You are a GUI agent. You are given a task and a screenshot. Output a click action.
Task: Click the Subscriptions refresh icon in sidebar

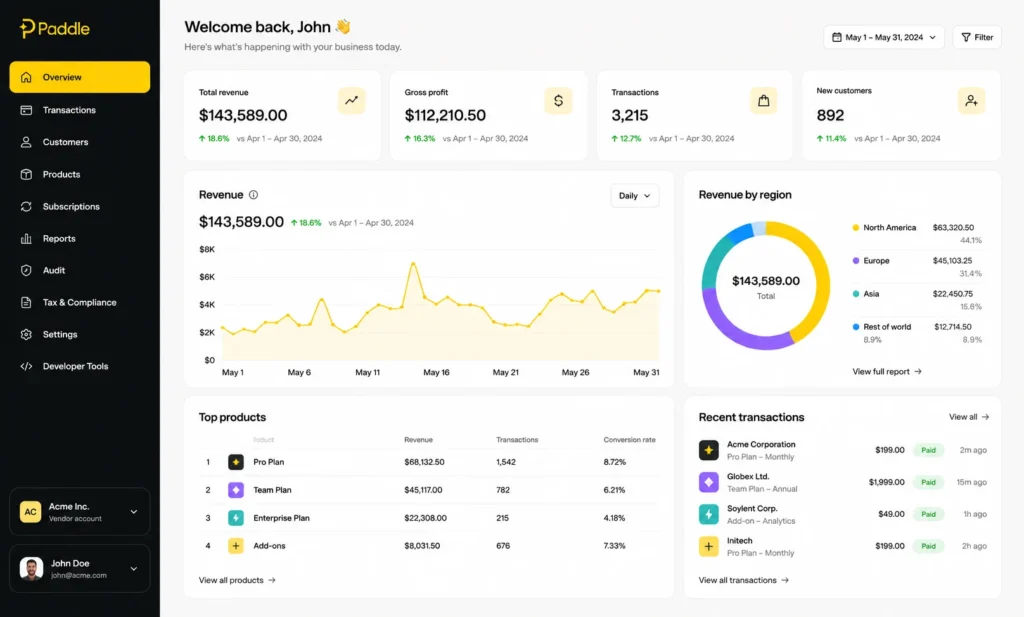26,206
